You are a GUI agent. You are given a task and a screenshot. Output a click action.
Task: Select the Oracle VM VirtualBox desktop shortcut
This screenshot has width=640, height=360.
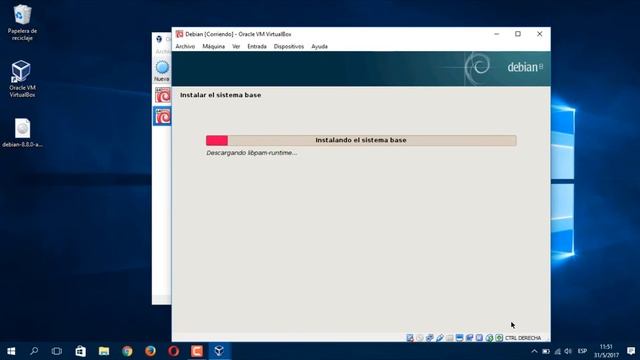pyautogui.click(x=22, y=78)
